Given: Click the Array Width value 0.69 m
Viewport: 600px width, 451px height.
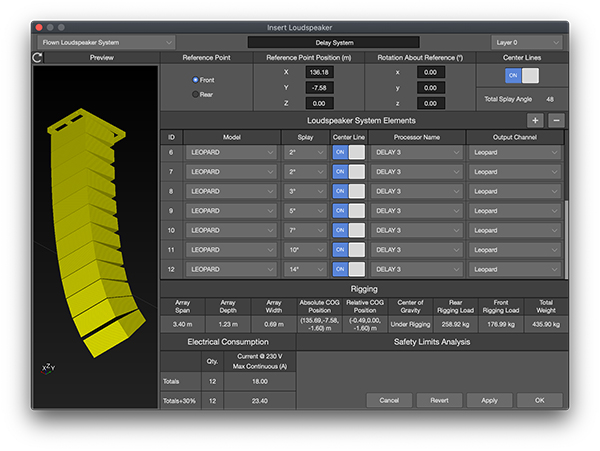Looking at the screenshot, I should [274, 324].
